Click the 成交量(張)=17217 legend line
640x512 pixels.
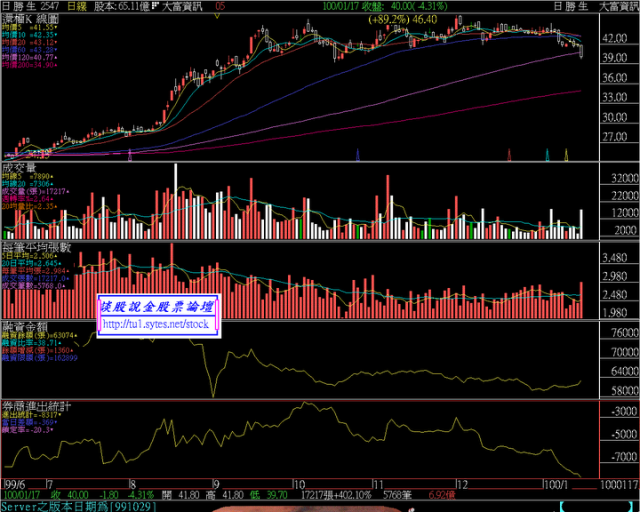[36, 191]
